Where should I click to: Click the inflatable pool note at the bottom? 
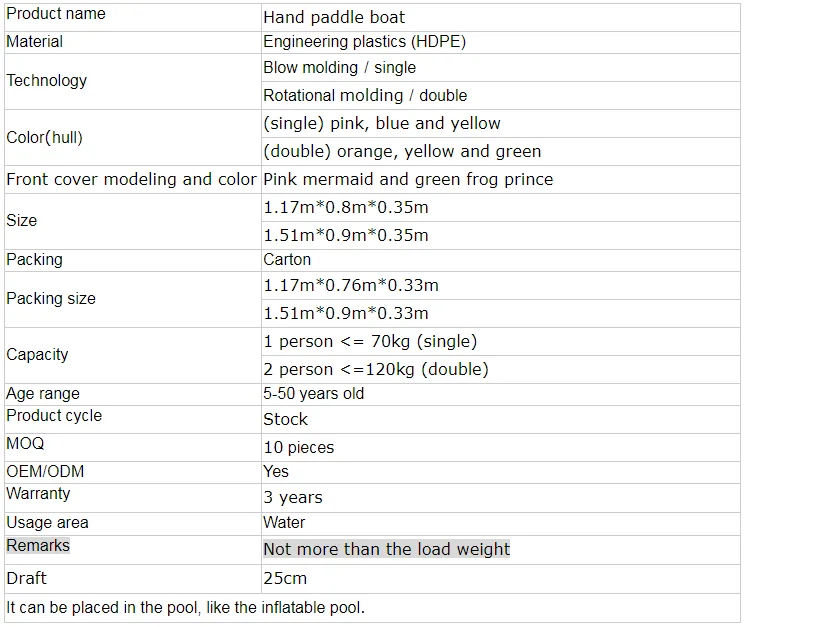pyautogui.click(x=186, y=608)
